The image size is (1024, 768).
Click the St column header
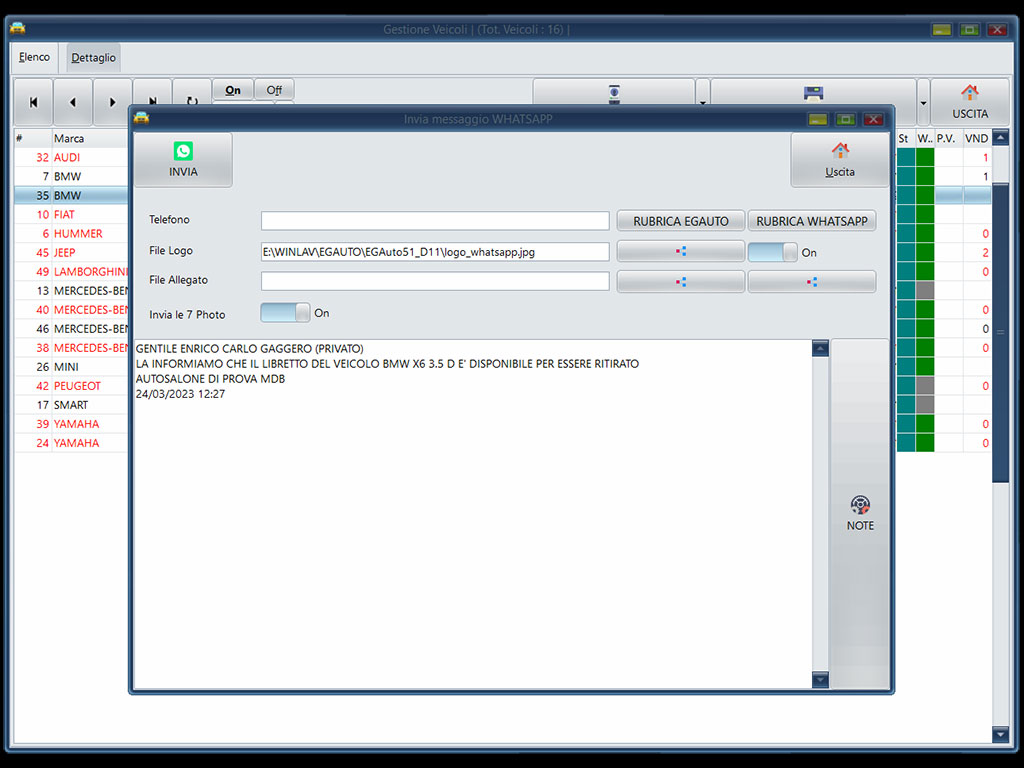[904, 138]
